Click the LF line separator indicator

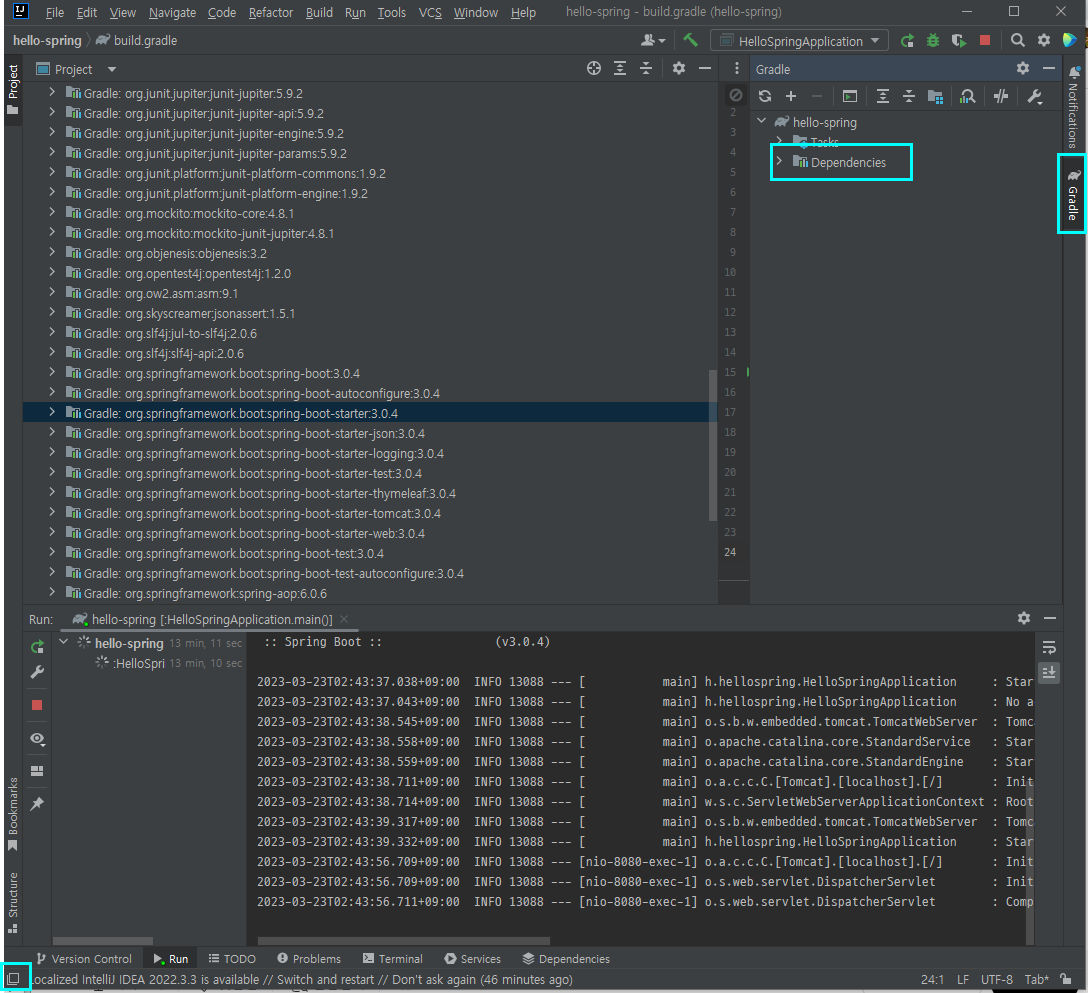[x=962, y=979]
